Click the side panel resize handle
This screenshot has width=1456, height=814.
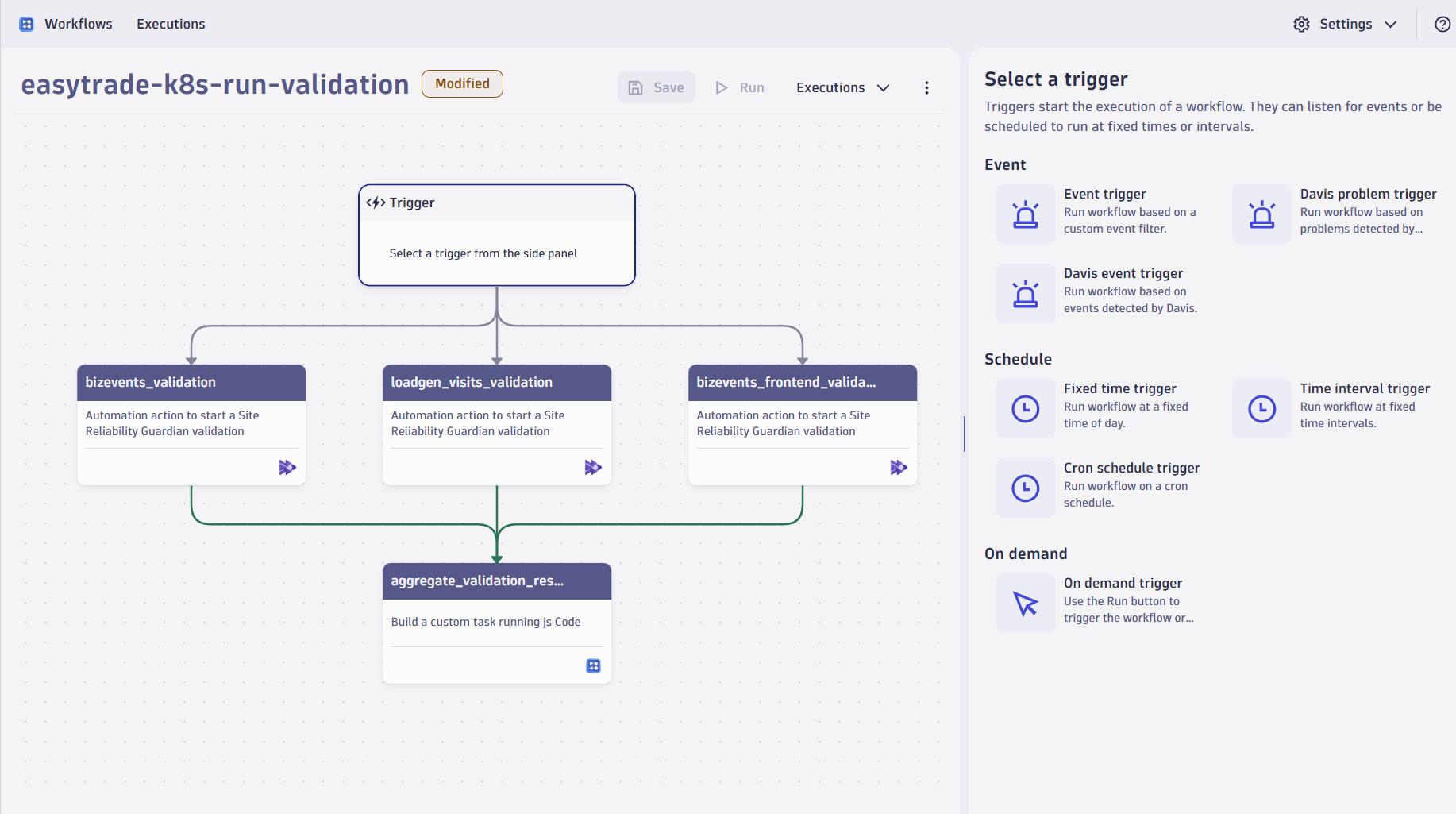965,434
